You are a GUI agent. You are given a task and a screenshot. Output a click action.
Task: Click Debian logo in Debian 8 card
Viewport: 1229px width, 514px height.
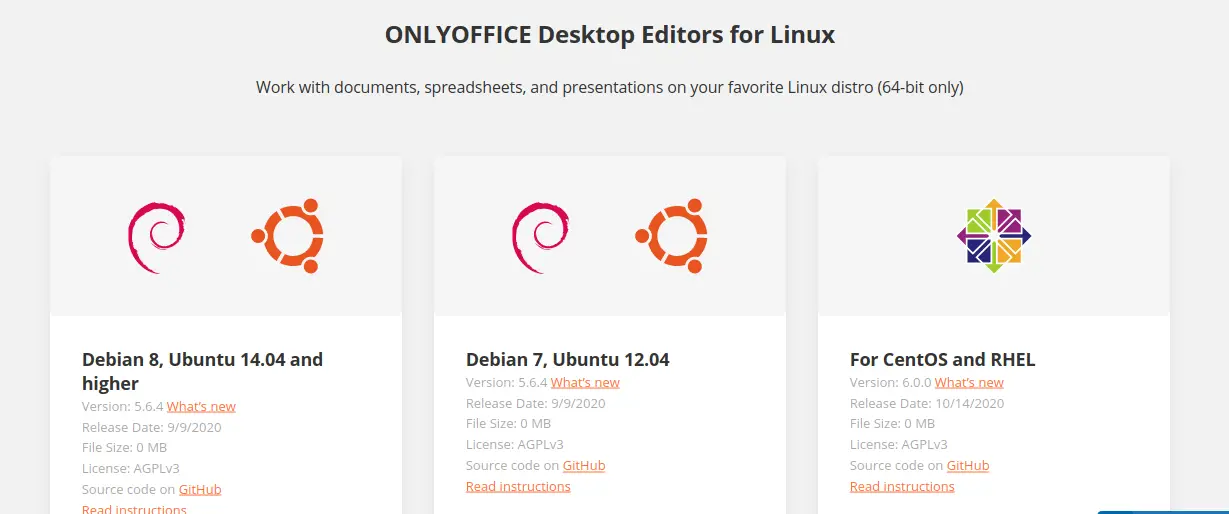coord(157,238)
